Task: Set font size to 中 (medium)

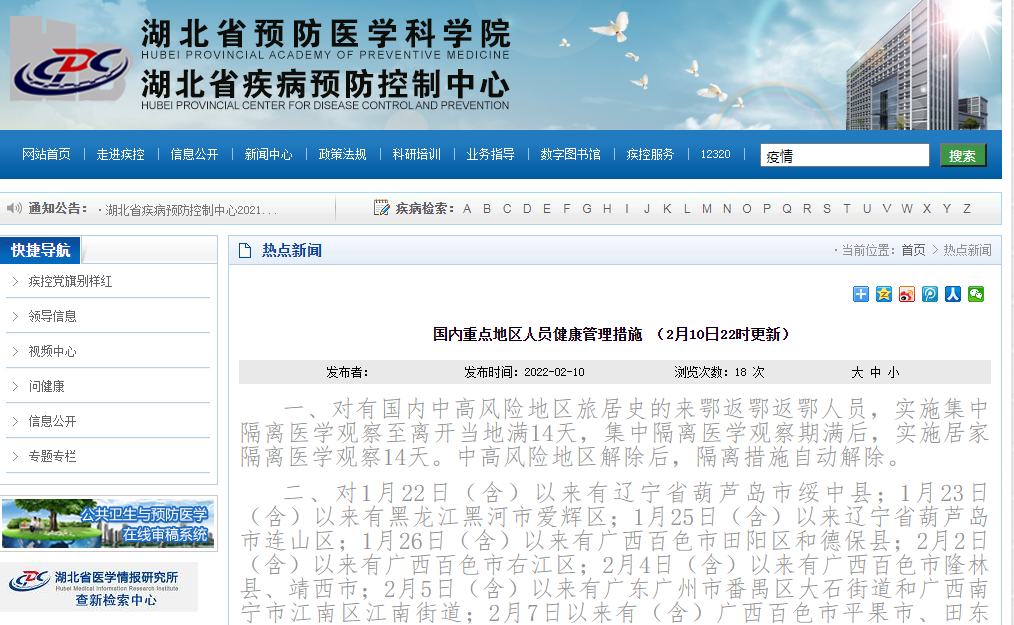Action: tap(875, 372)
